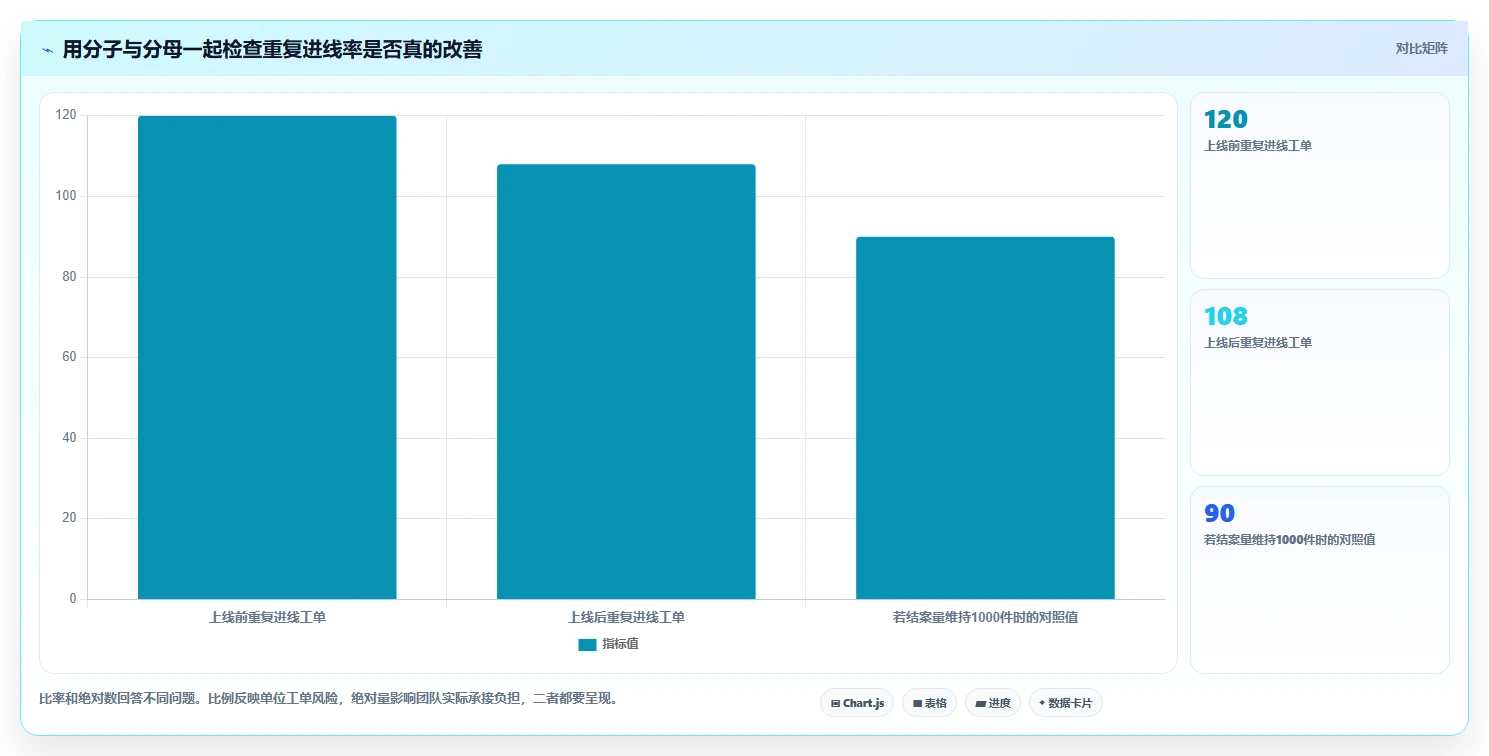Select the Chart.js tag button
Screen dimensions: 1489x756
point(857,703)
